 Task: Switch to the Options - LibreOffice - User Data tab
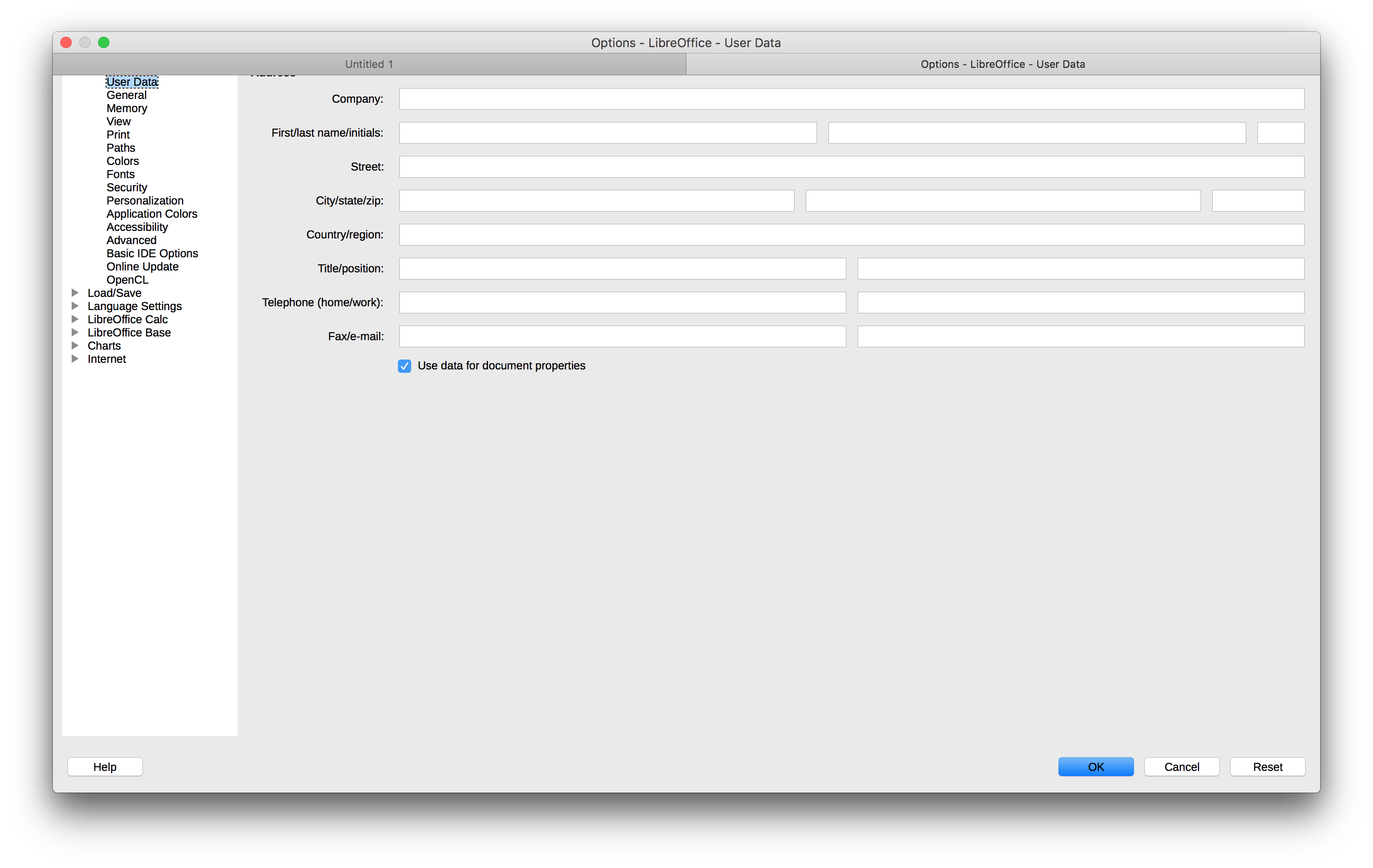[1003, 65]
